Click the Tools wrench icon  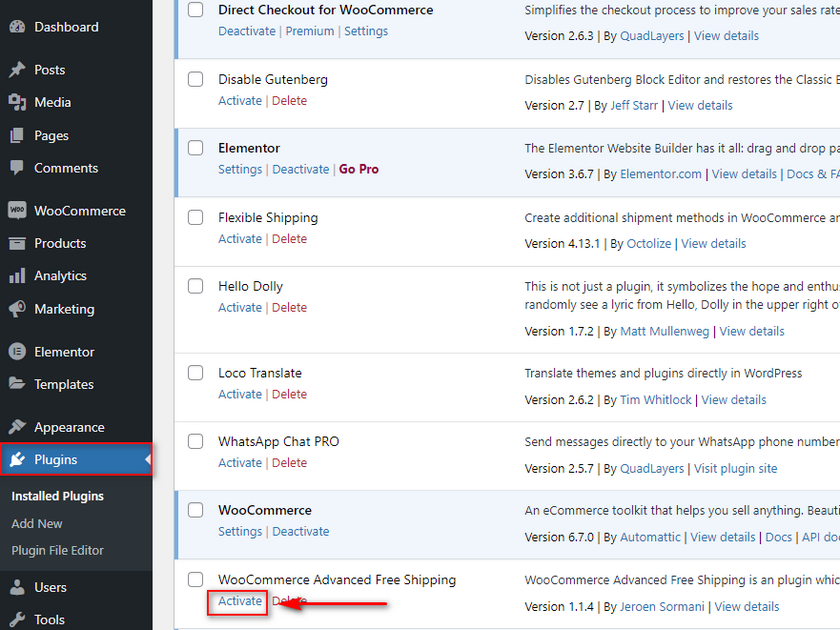[x=17, y=620]
